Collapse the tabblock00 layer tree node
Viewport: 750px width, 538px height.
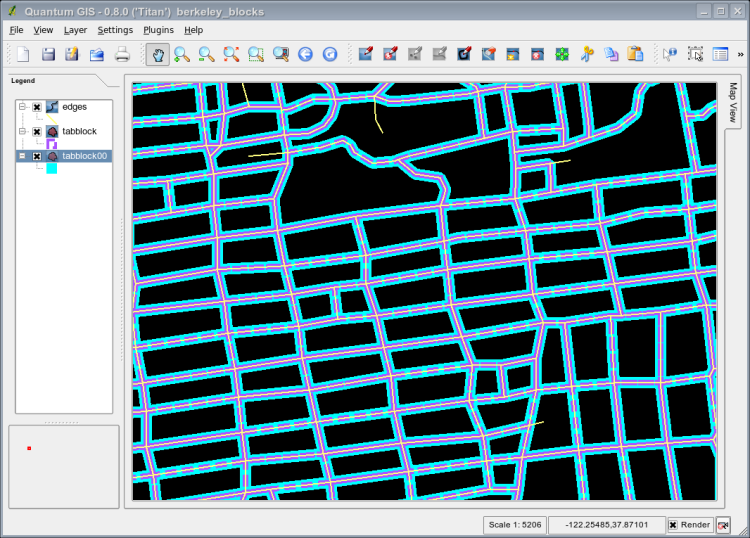point(22,156)
